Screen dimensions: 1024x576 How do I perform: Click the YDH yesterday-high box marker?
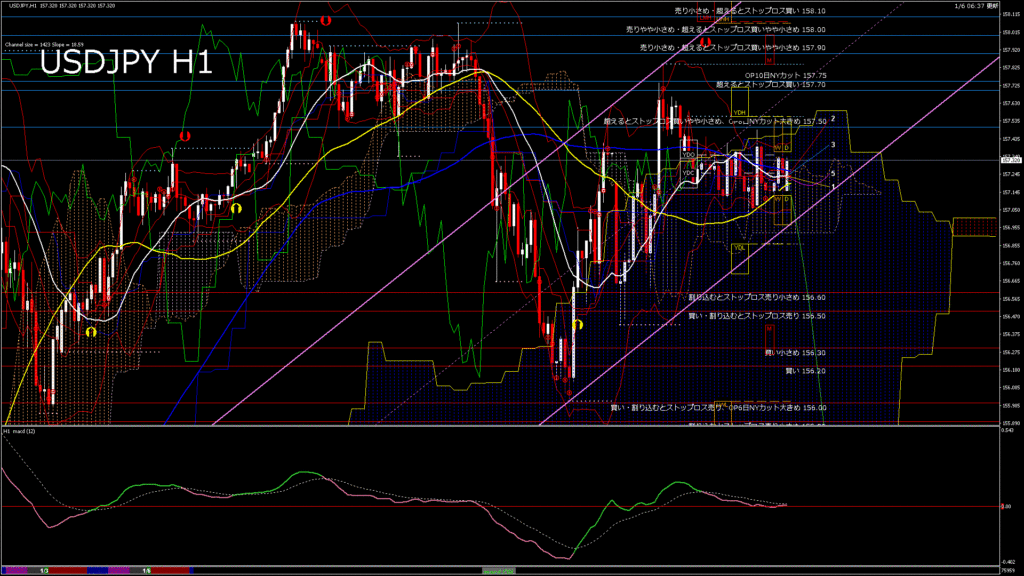[740, 113]
